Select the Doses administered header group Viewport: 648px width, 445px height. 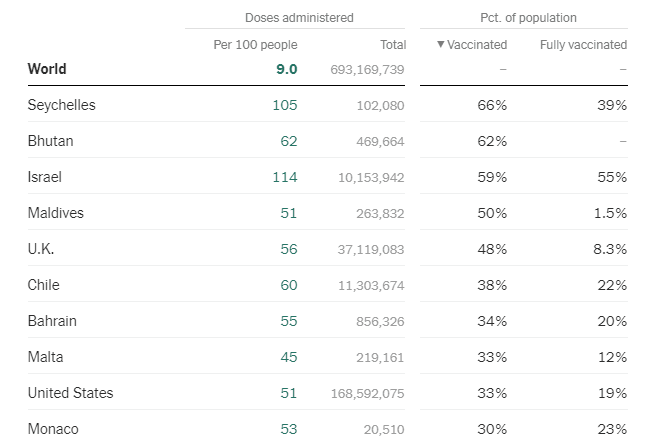coord(299,18)
